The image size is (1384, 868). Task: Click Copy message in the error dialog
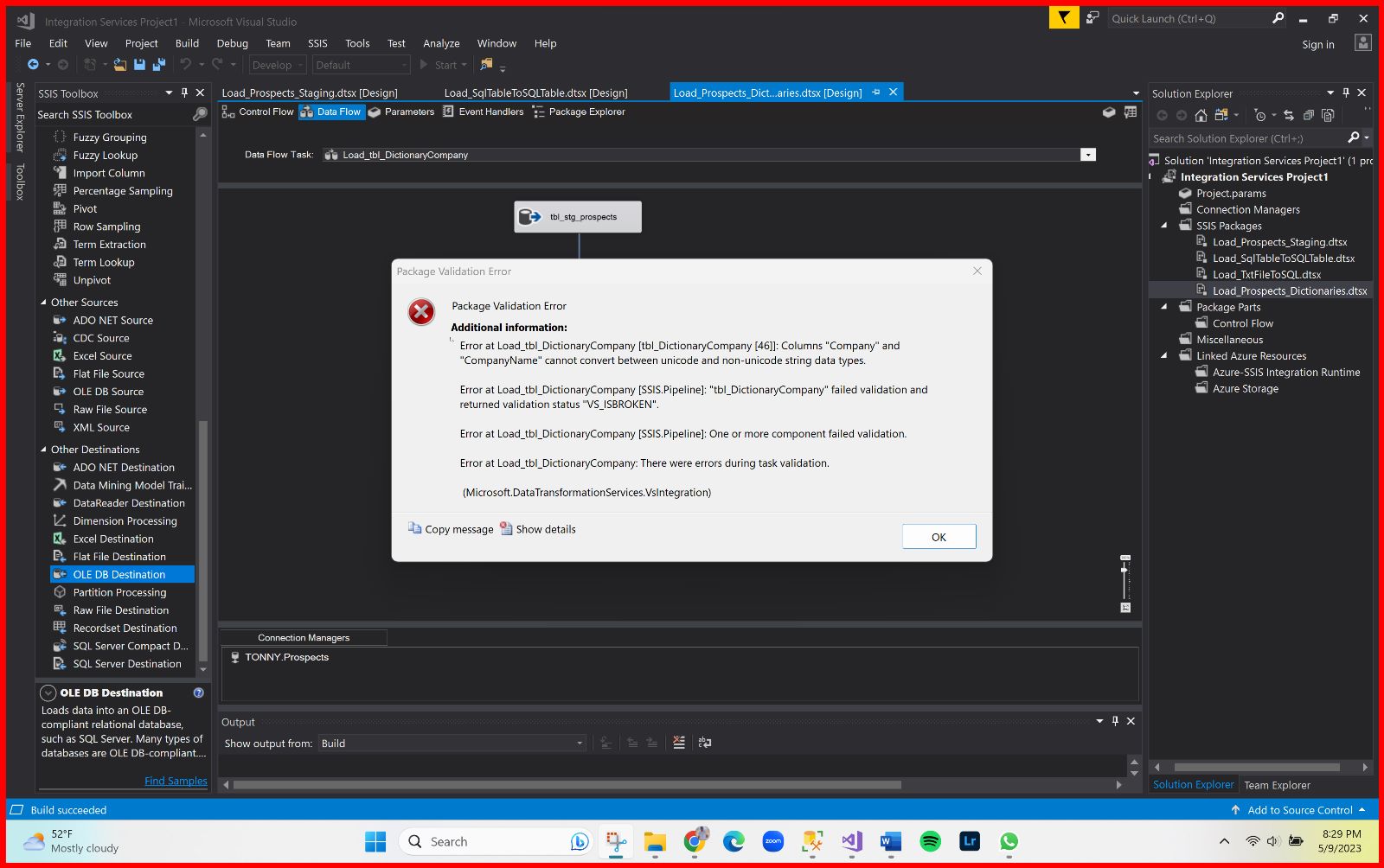coord(451,529)
